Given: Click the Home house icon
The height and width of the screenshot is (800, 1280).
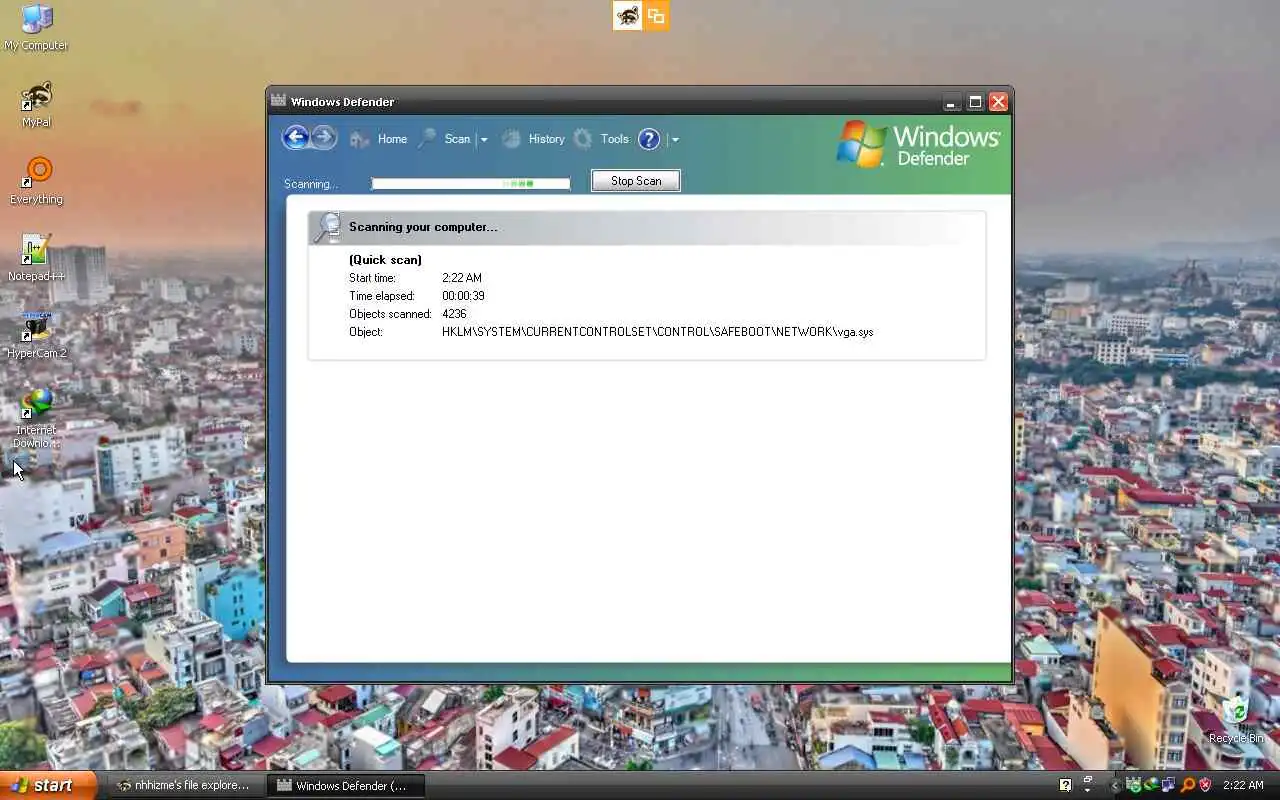Looking at the screenshot, I should coord(360,139).
